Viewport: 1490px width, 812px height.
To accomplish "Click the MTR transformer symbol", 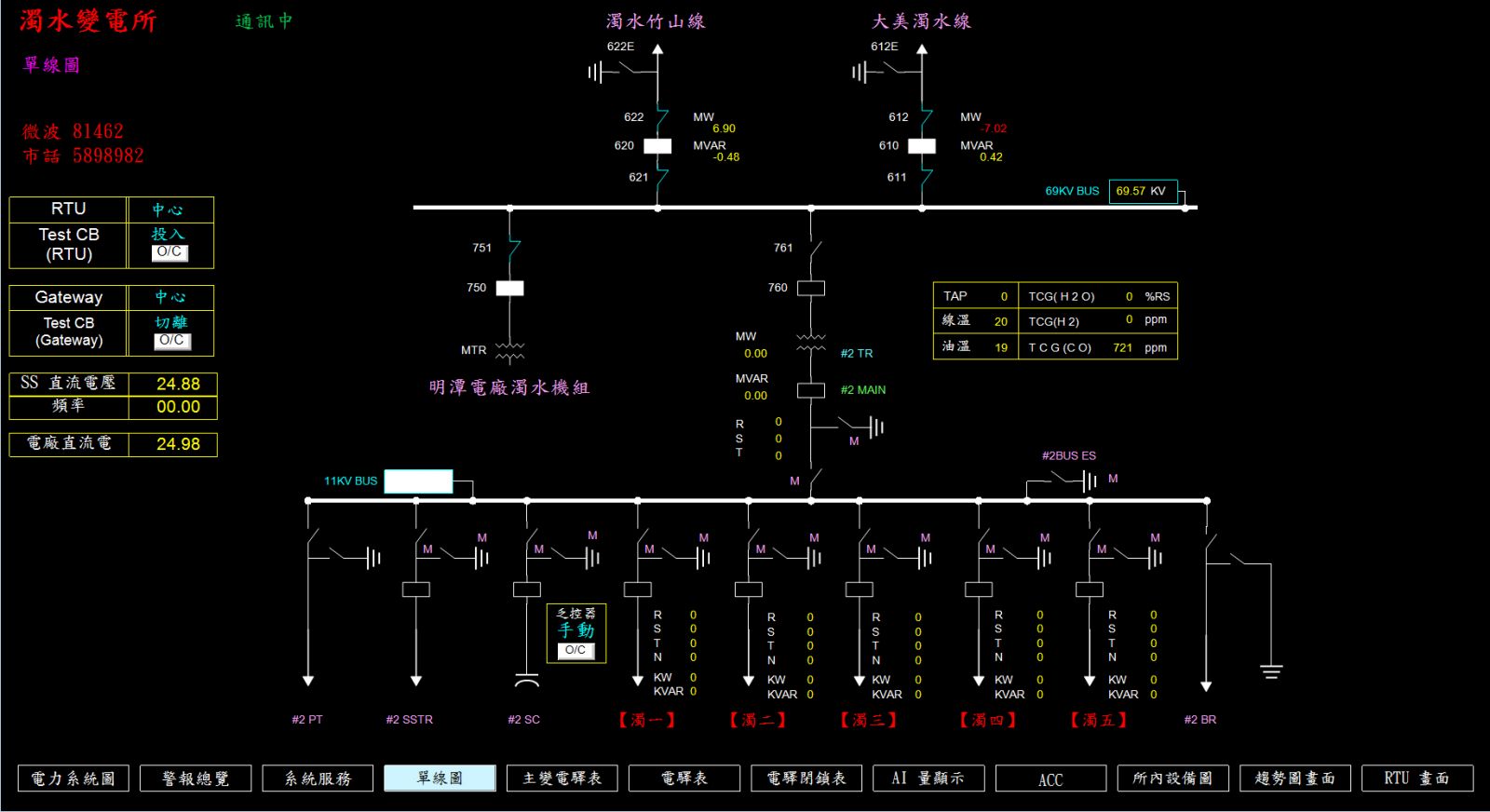I will tap(509, 351).
